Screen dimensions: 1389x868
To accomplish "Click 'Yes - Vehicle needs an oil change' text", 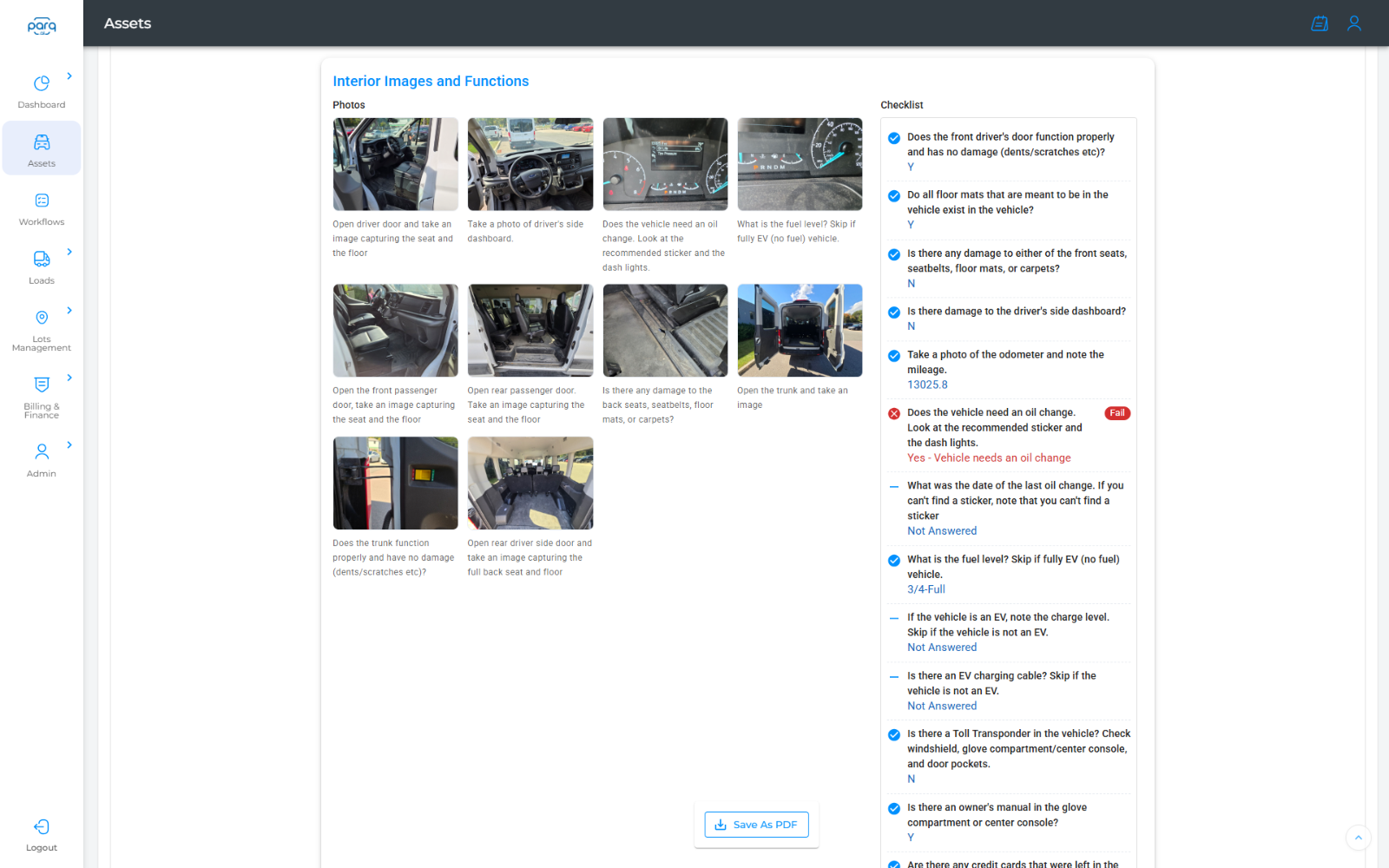I will [x=989, y=458].
